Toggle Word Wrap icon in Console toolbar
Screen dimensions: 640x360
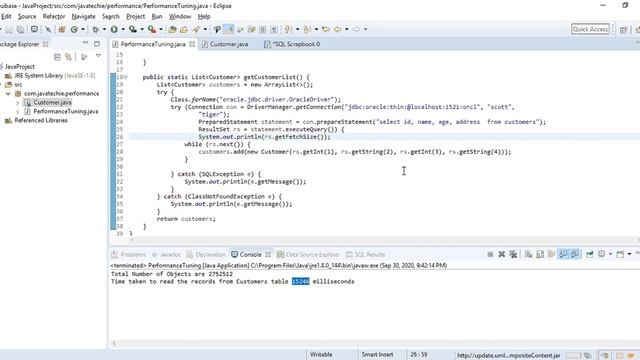(x=551, y=254)
